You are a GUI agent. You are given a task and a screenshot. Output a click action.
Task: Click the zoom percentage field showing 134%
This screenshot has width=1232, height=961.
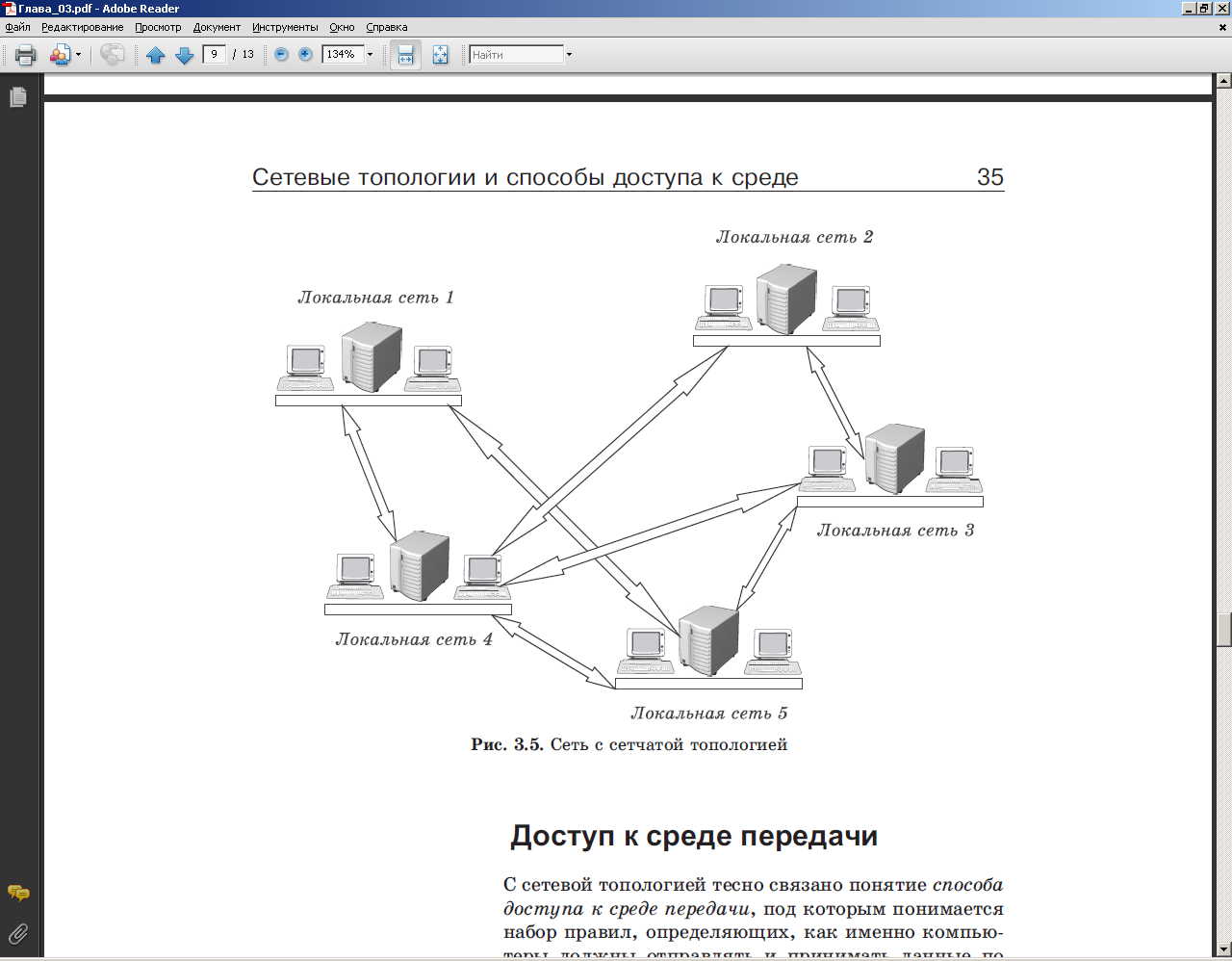point(343,55)
